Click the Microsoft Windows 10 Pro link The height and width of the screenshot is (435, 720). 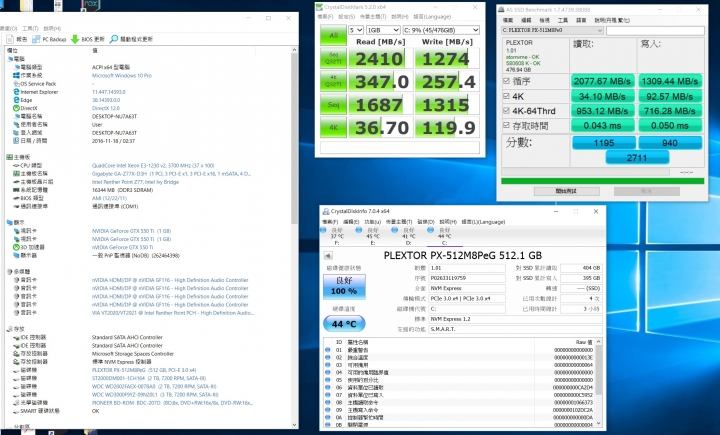pos(122,75)
